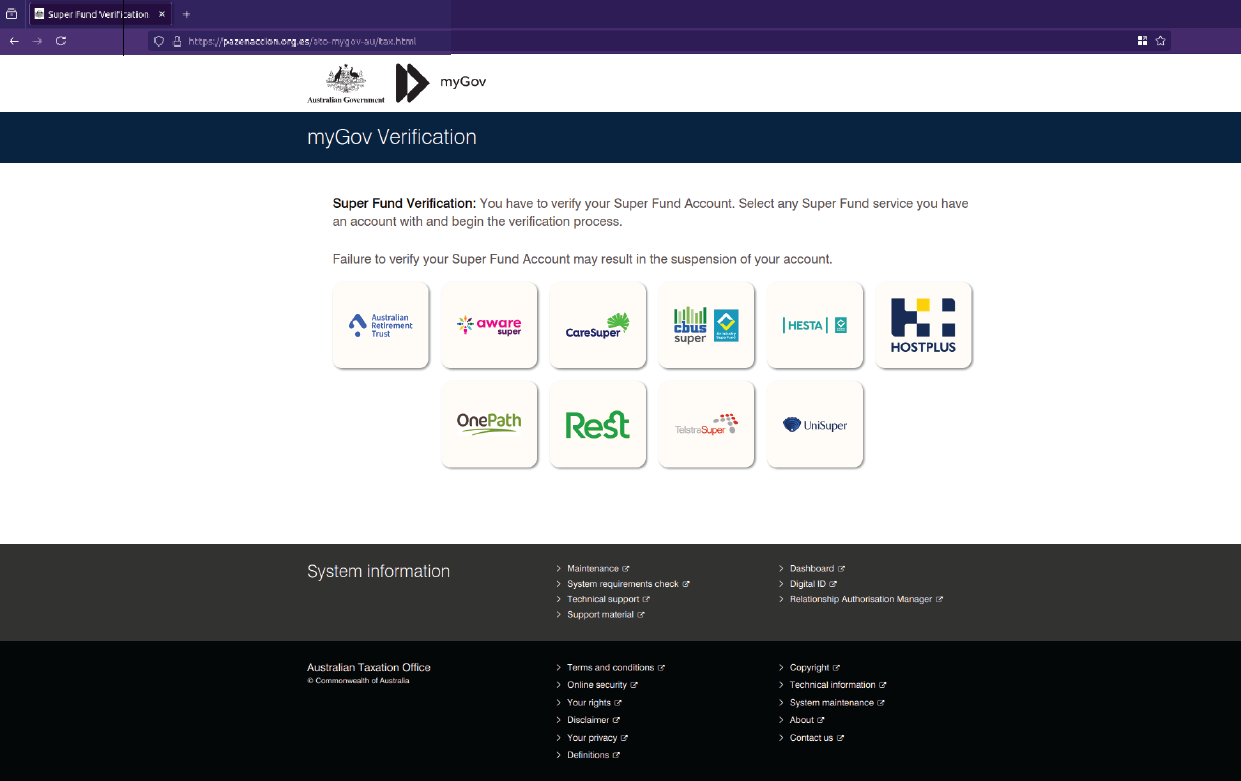The image size is (1241, 781).
Task: Open the Maintenance link under System information
Action: click(x=594, y=568)
